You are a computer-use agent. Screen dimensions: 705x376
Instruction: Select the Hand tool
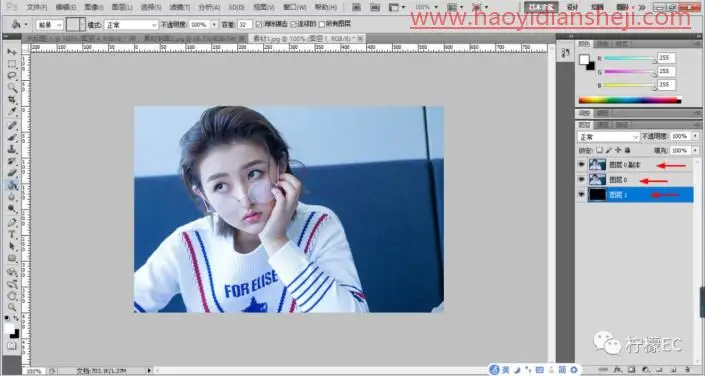pyautogui.click(x=12, y=296)
